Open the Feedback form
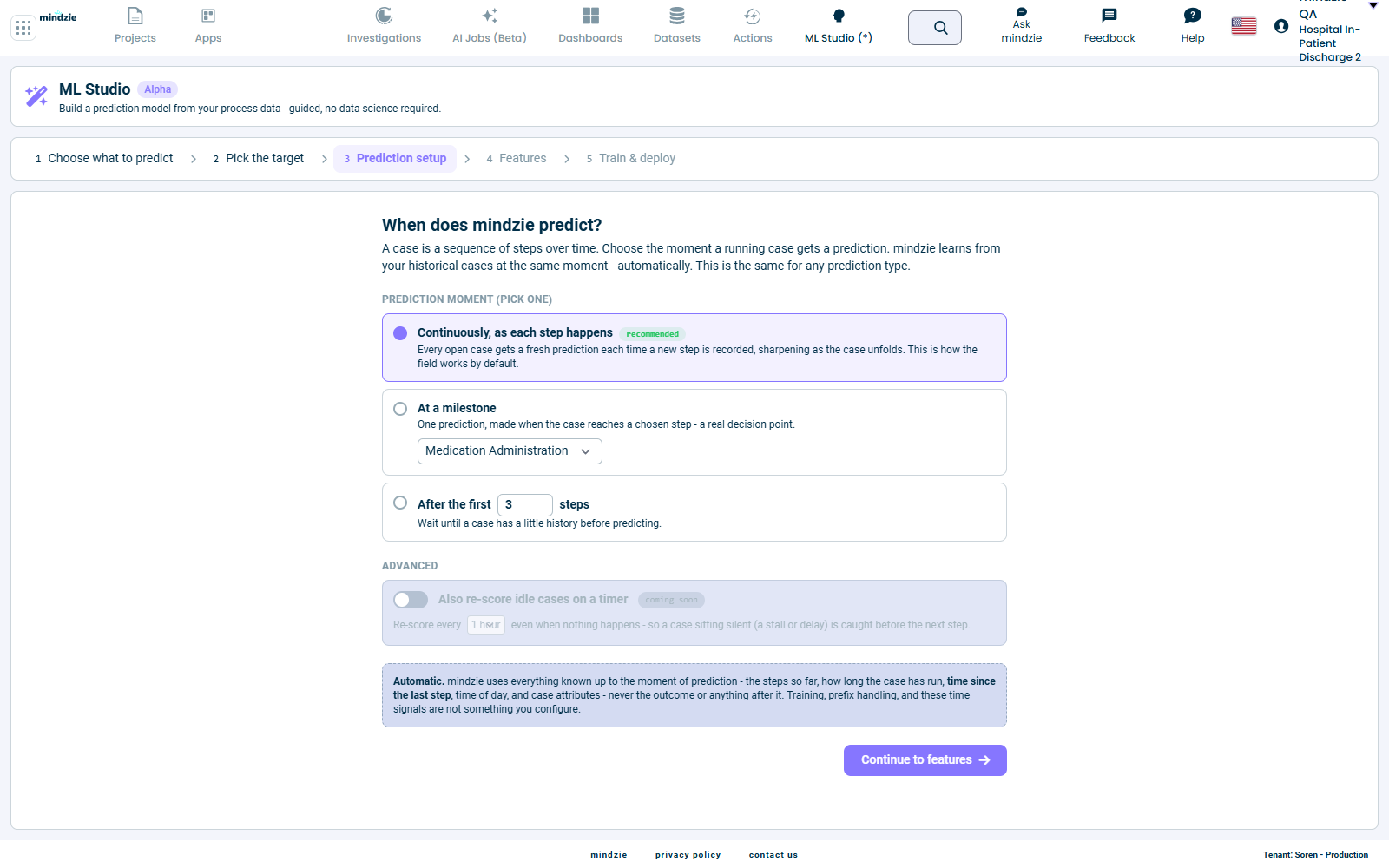The width and height of the screenshot is (1389, 868). point(1109,26)
